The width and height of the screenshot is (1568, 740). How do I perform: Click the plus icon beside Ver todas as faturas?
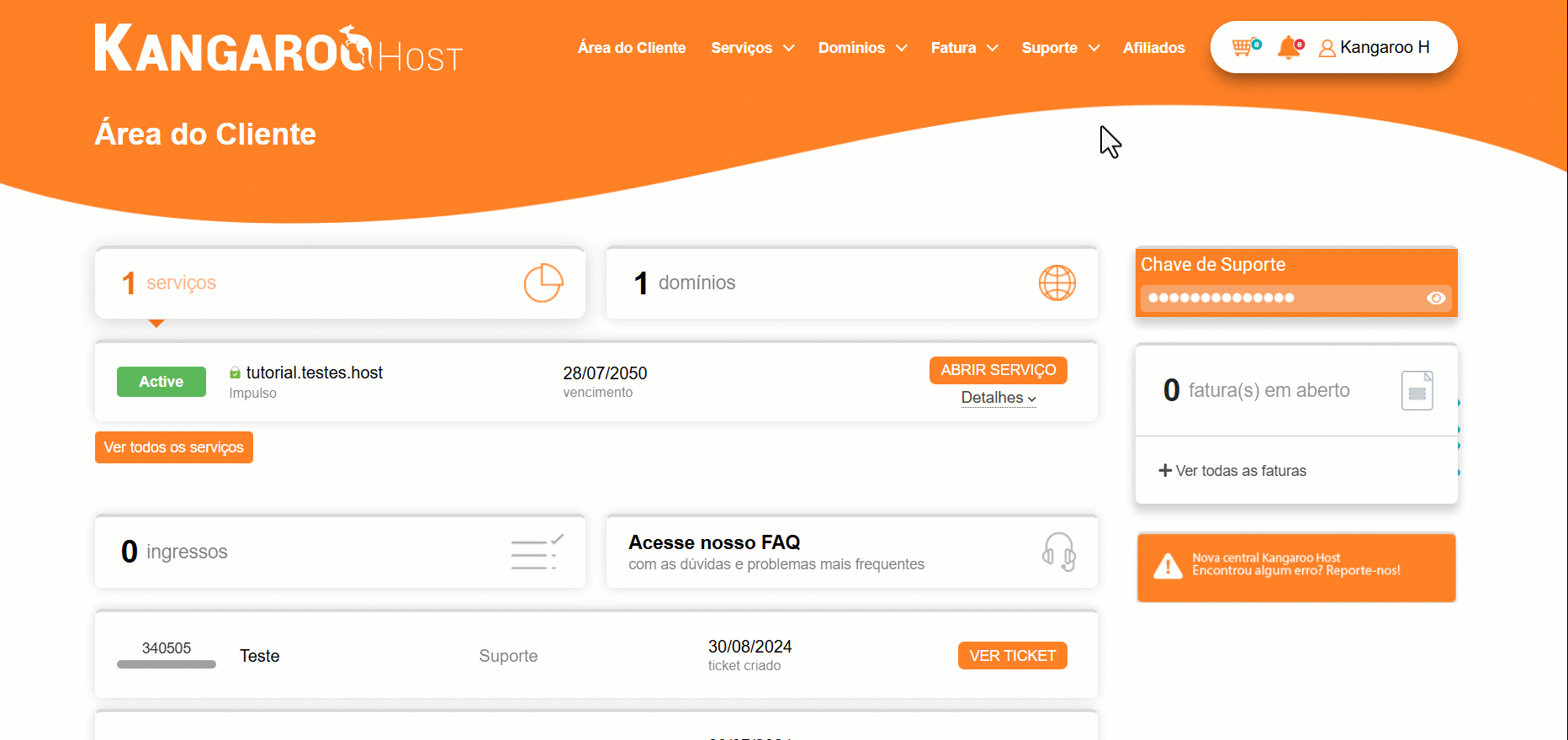tap(1165, 471)
